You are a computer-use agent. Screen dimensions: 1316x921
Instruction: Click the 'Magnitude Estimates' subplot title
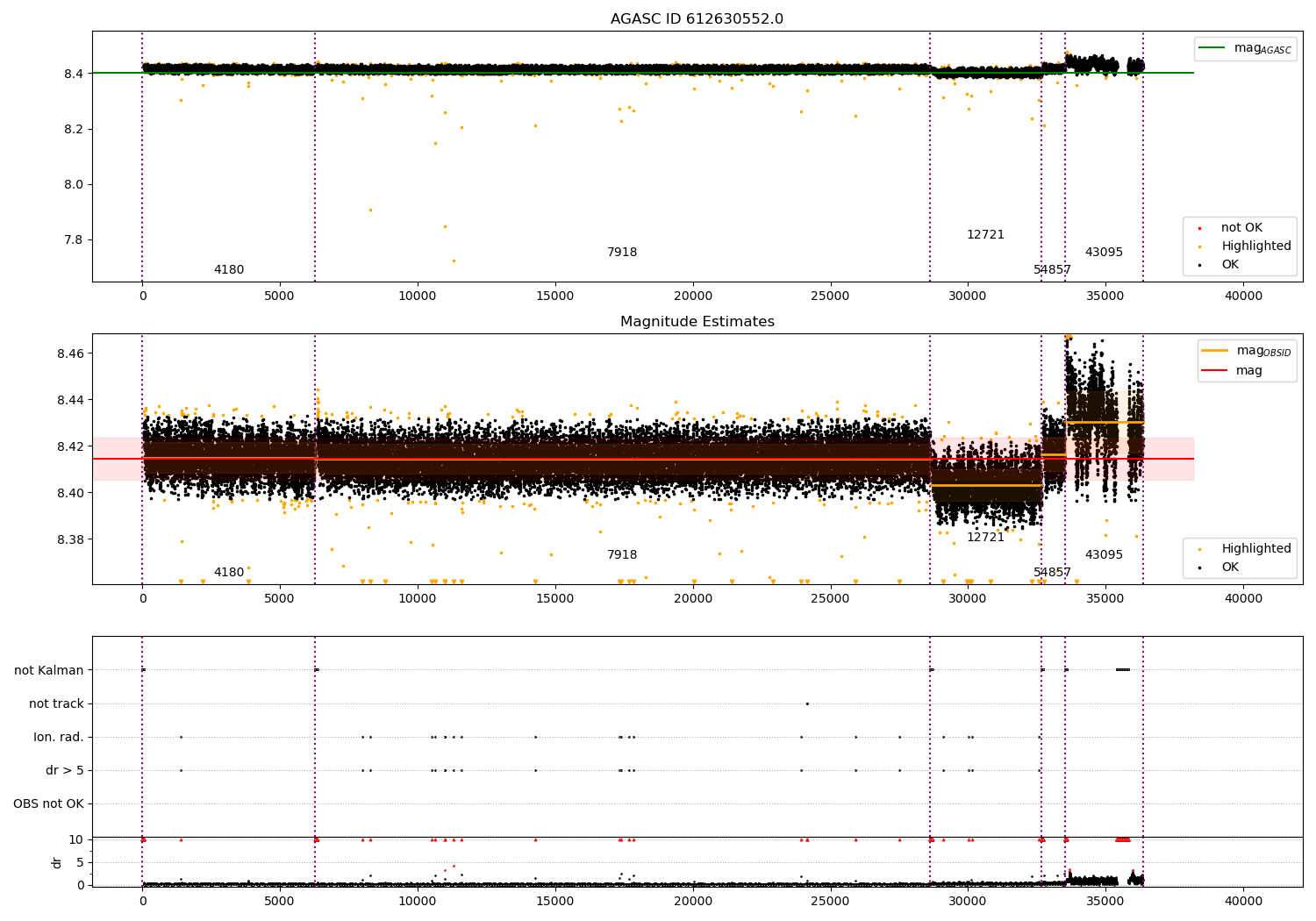click(x=697, y=322)
